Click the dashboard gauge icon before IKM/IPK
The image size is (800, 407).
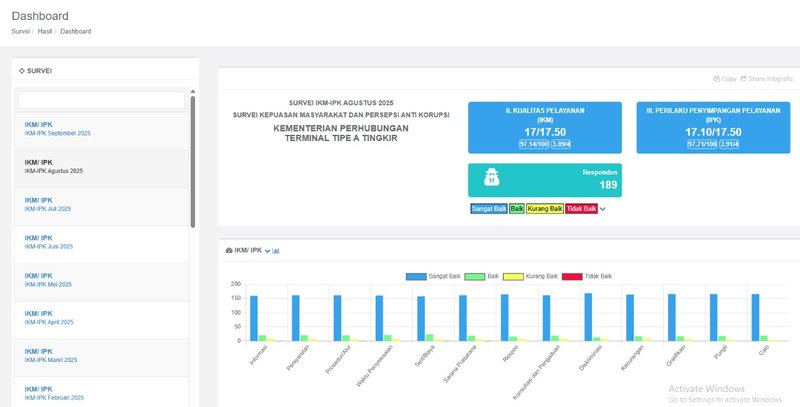click(x=230, y=250)
